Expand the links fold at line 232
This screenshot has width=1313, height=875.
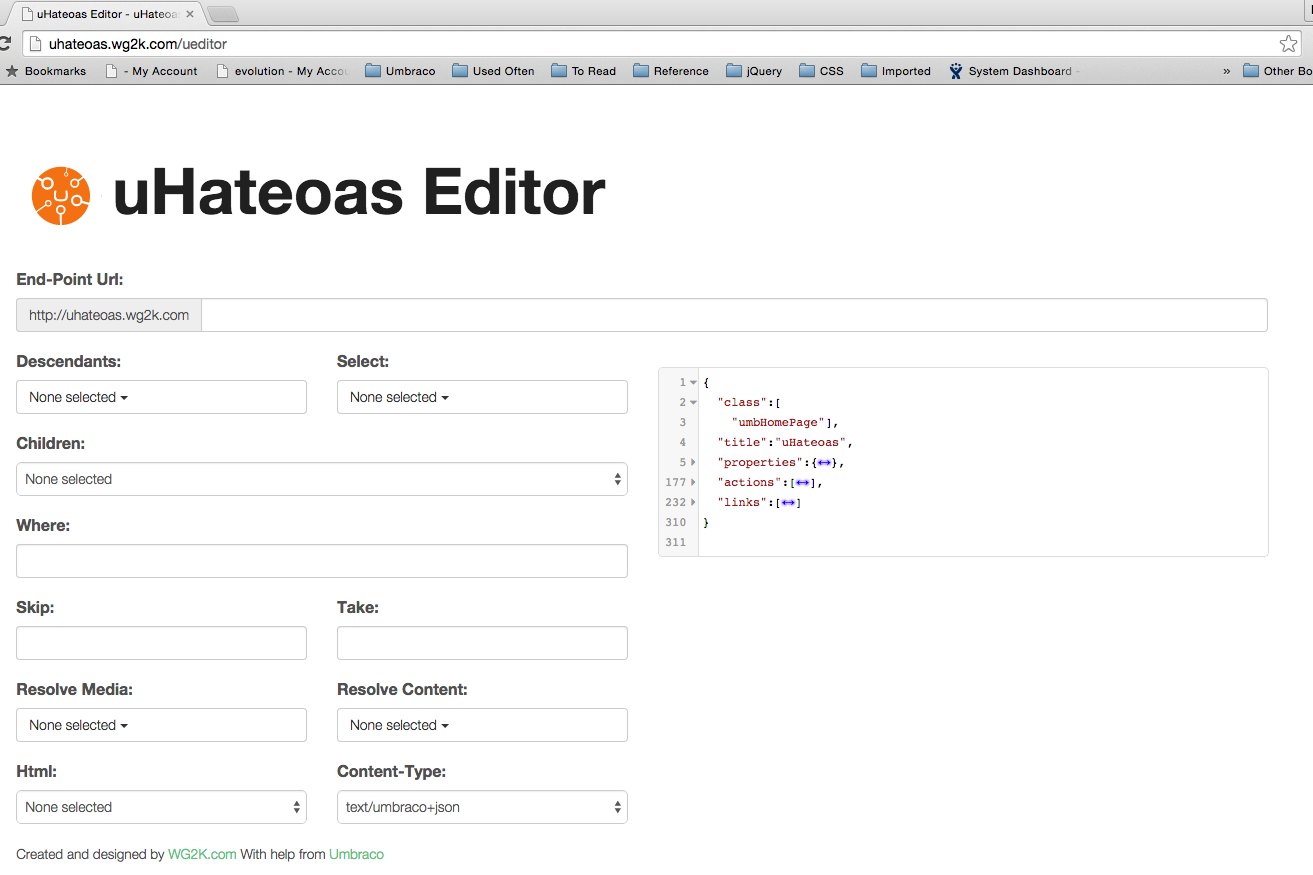pos(693,502)
